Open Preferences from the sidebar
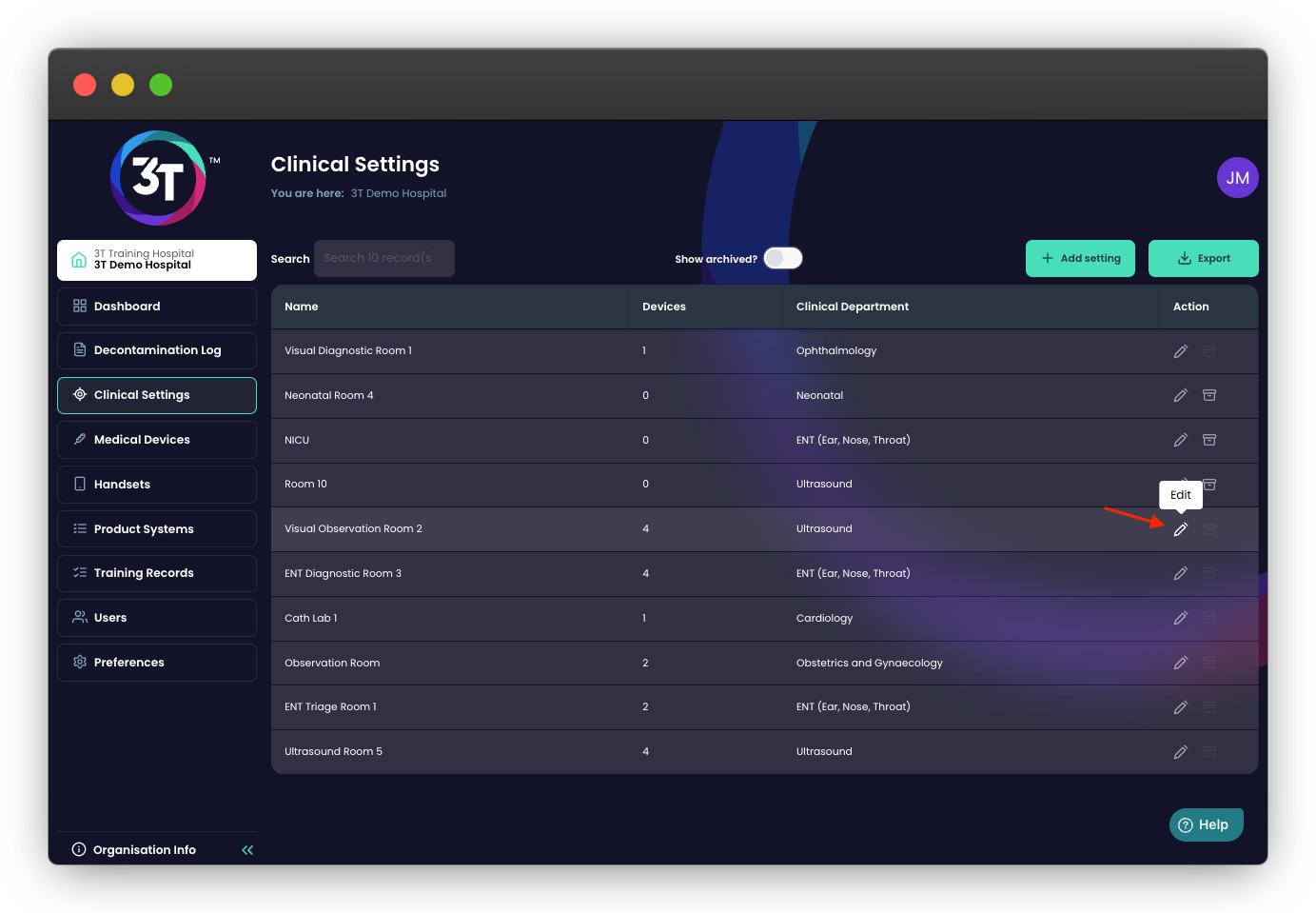This screenshot has width=1316, height=913. pyautogui.click(x=157, y=663)
